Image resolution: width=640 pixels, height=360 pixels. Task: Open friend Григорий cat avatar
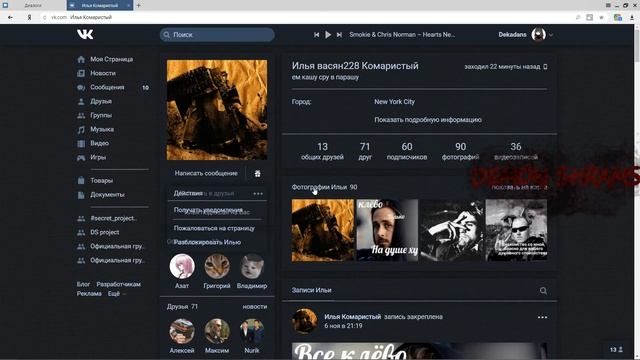click(x=217, y=266)
